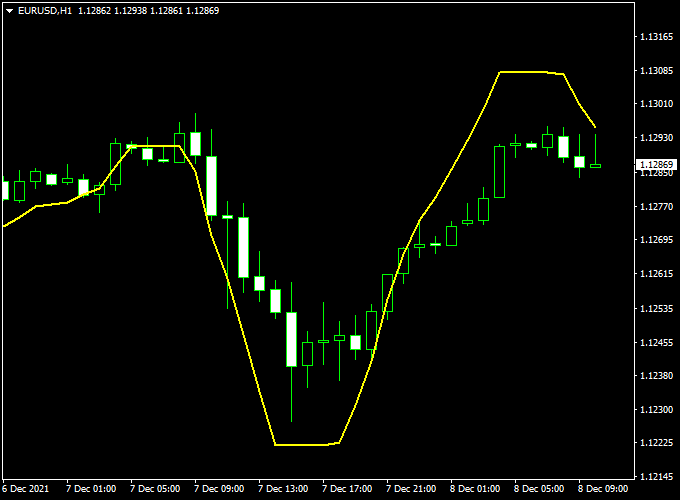This screenshot has height=500, width=680.
Task: Click the 8 Dec 01:00 time label
Action: [x=475, y=489]
